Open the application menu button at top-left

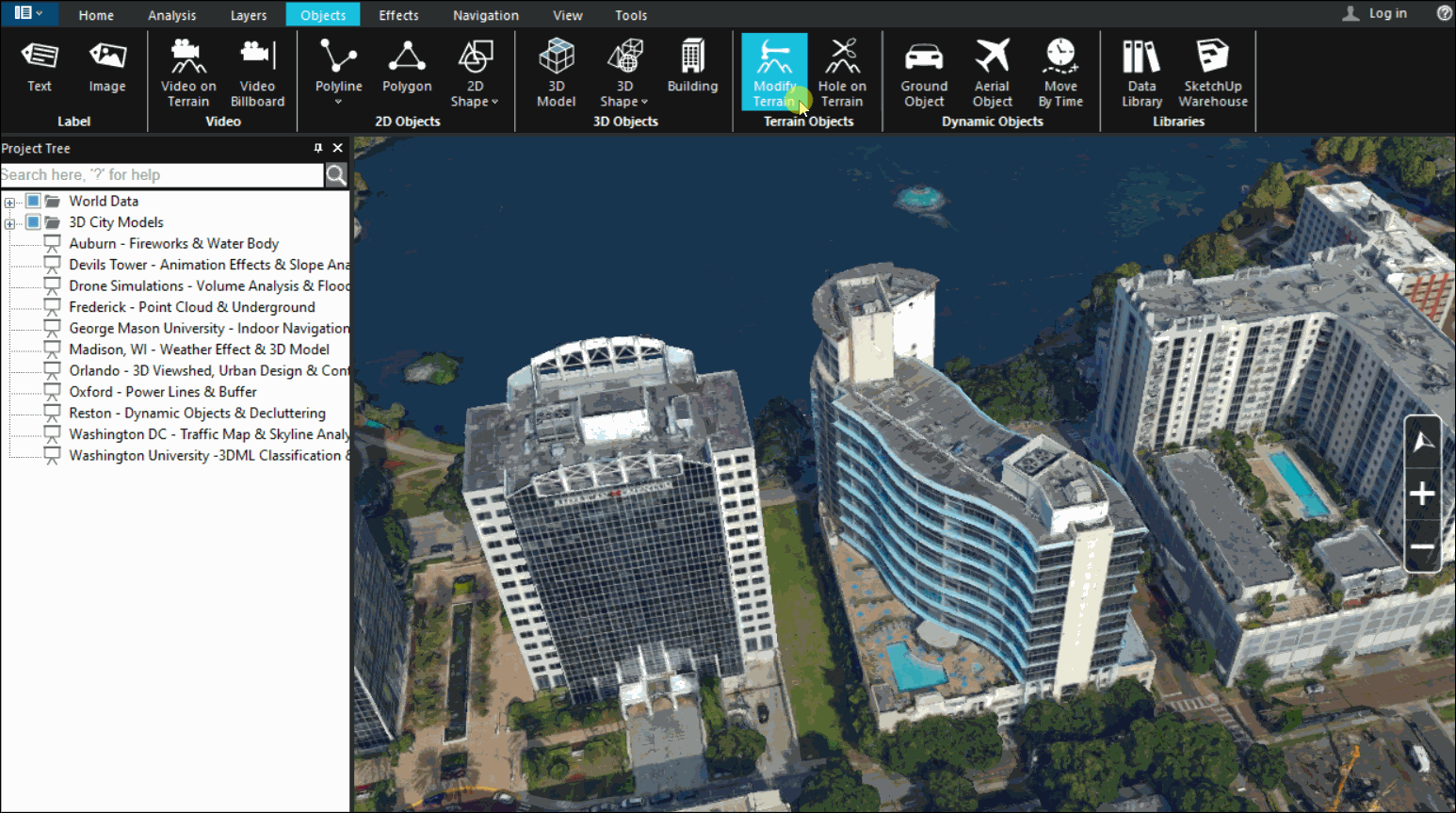click(28, 13)
